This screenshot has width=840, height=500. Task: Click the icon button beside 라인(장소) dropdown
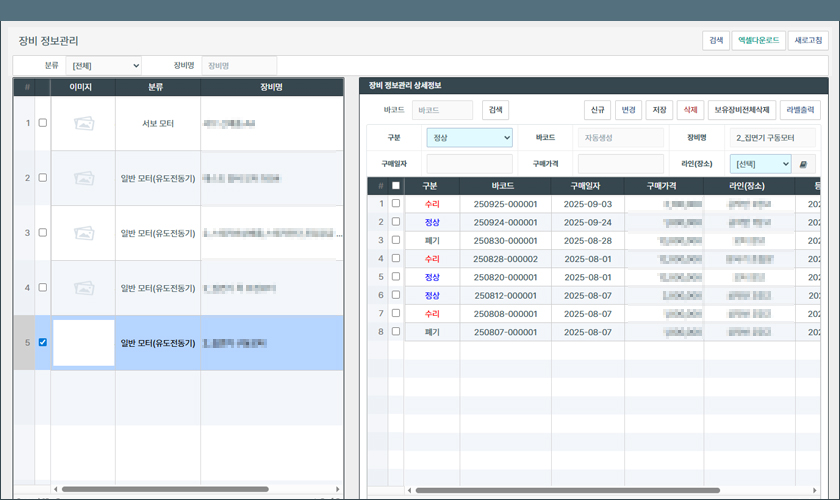tap(803, 164)
